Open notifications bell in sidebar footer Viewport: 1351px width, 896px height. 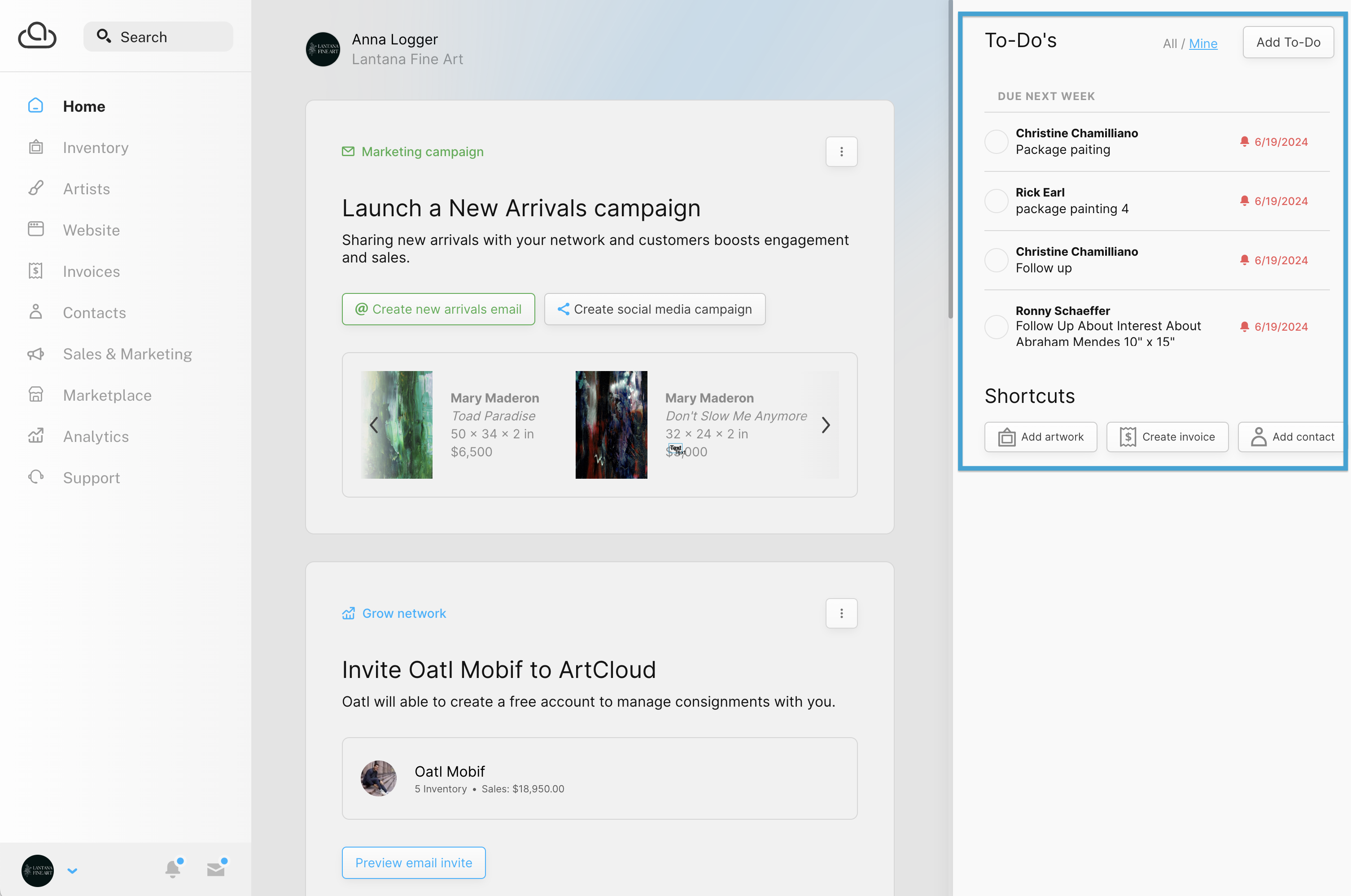(173, 869)
